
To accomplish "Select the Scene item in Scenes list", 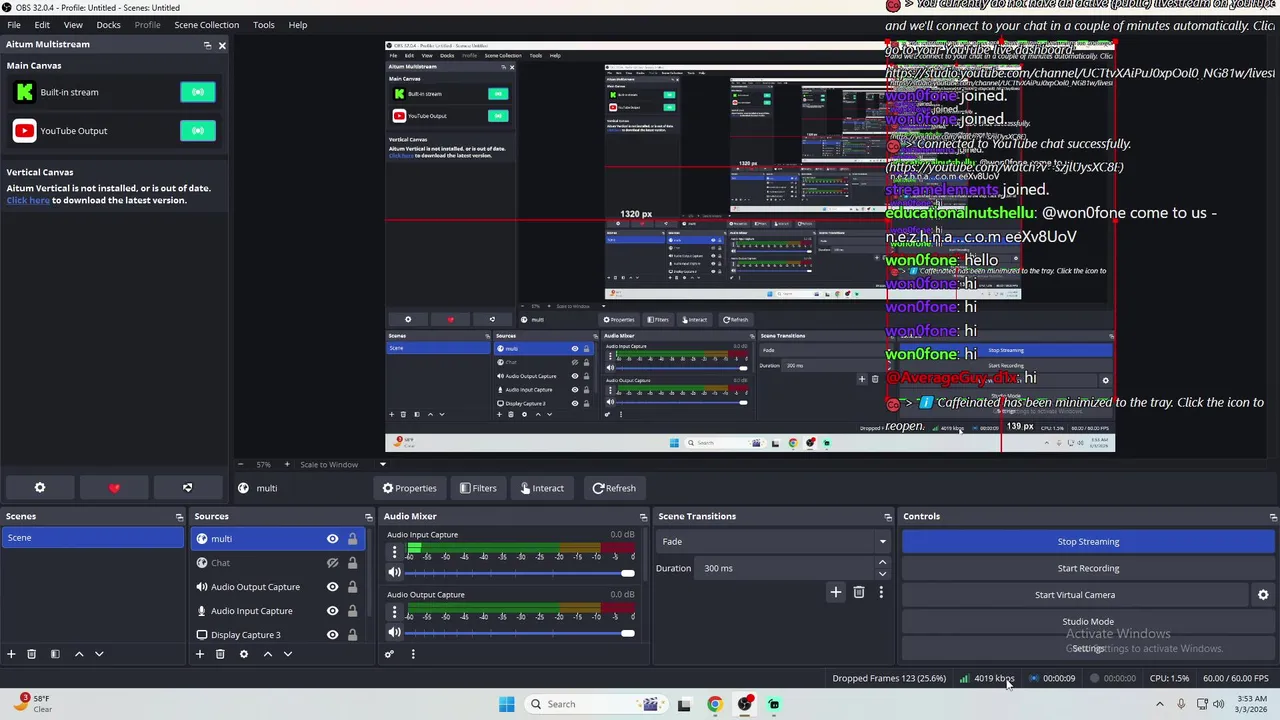I will pyautogui.click(x=93, y=538).
